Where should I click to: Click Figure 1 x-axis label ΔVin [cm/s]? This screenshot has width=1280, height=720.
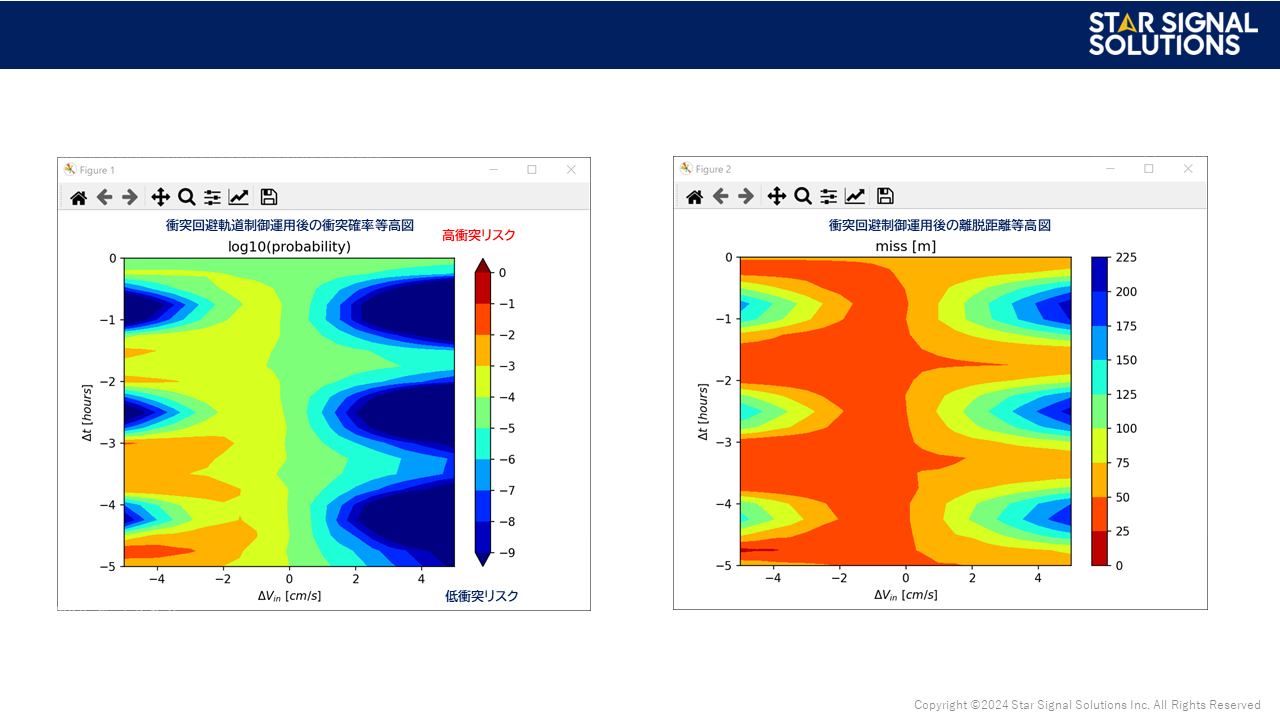pos(289,596)
